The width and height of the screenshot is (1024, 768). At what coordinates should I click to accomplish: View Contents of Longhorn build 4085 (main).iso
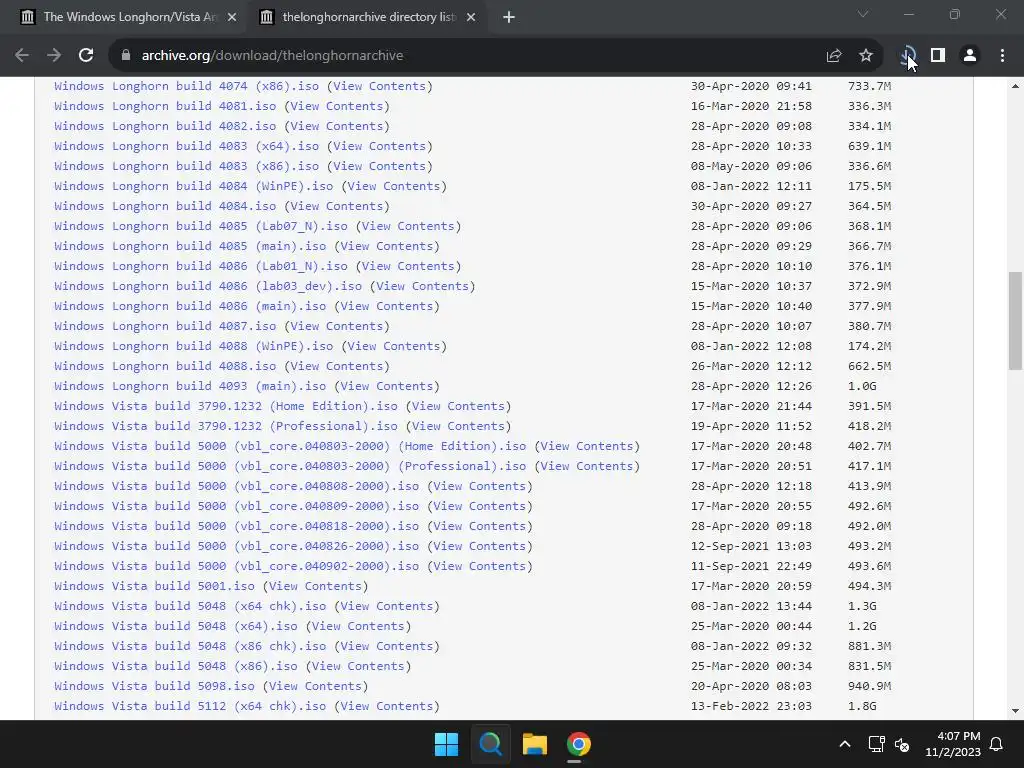pyautogui.click(x=387, y=246)
